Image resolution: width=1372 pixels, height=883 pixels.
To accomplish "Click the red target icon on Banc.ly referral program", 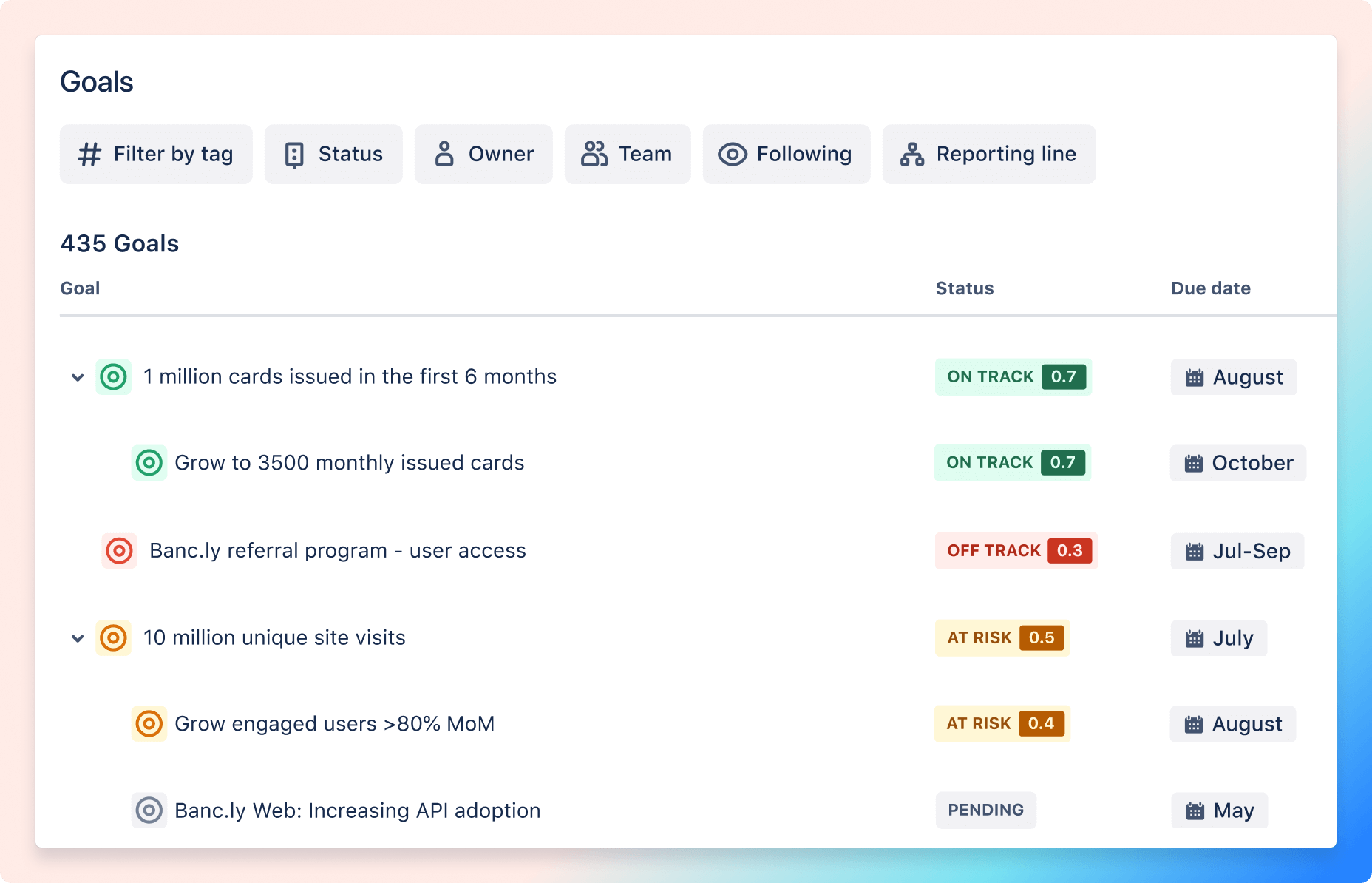I will 119,550.
